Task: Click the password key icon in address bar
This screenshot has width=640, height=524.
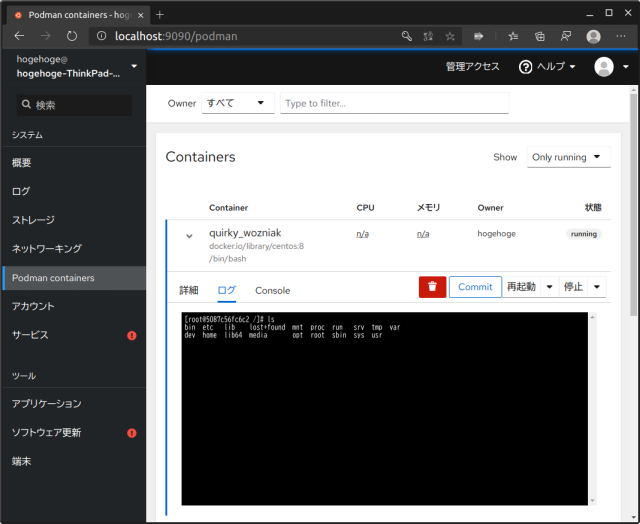Action: coord(407,36)
